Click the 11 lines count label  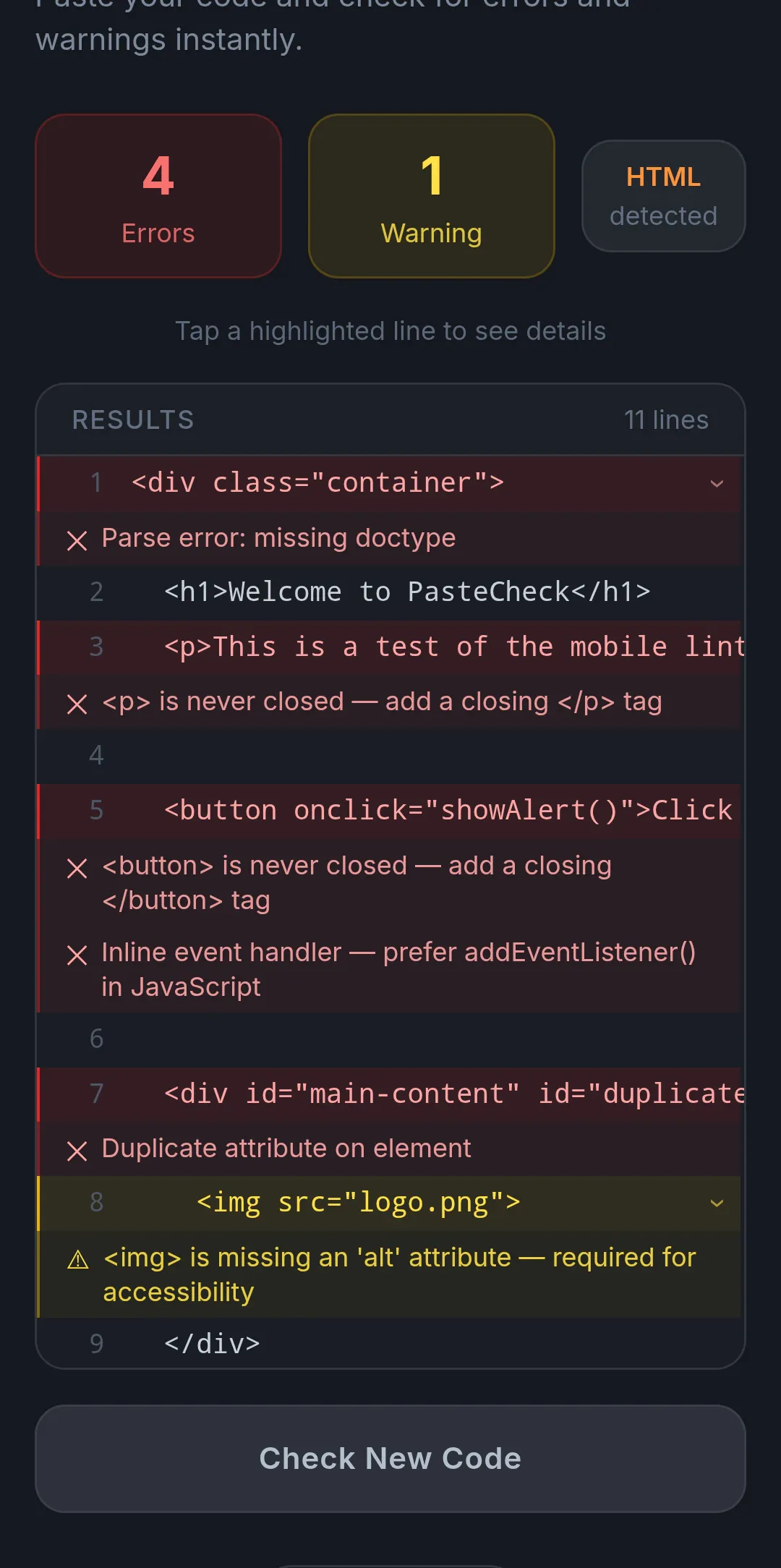point(666,420)
